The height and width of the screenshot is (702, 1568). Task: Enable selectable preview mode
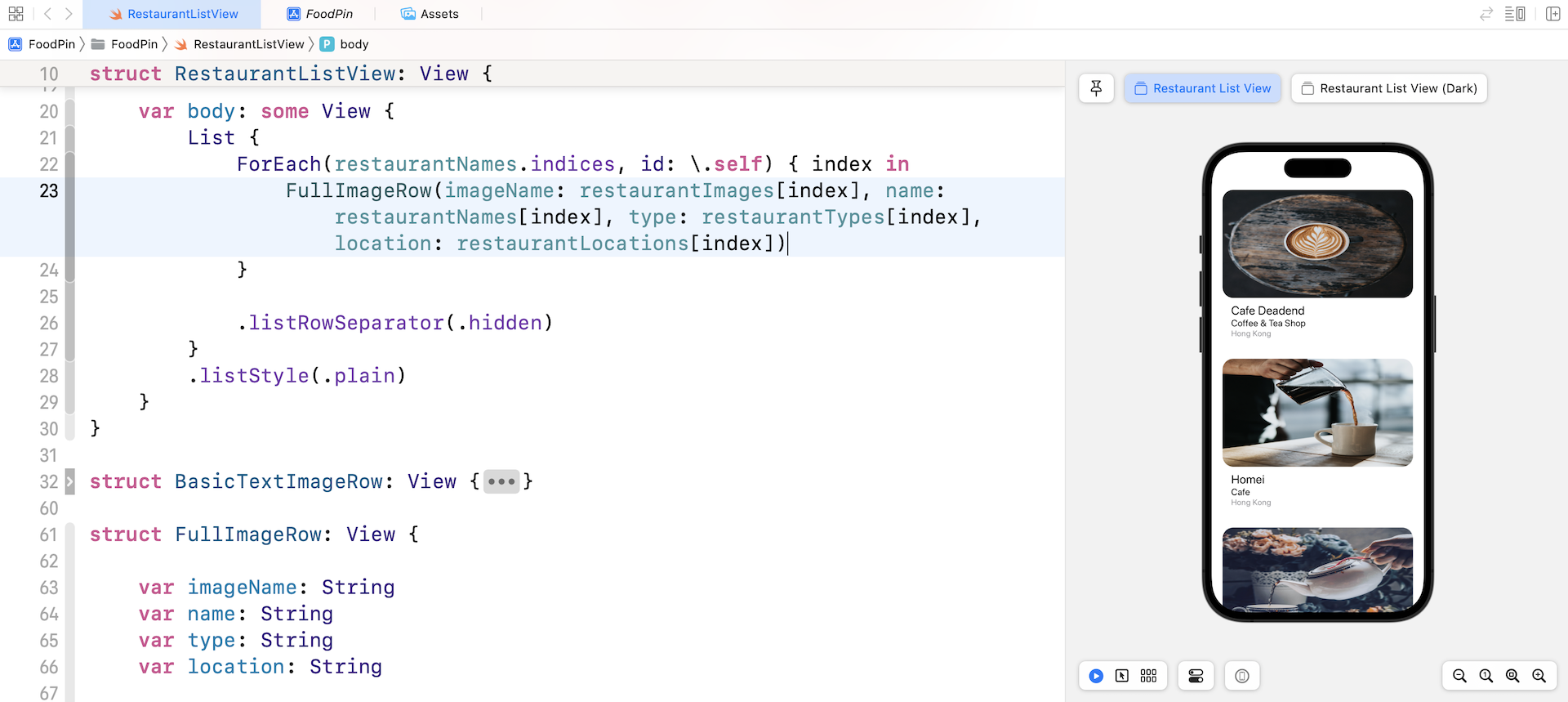1122,676
